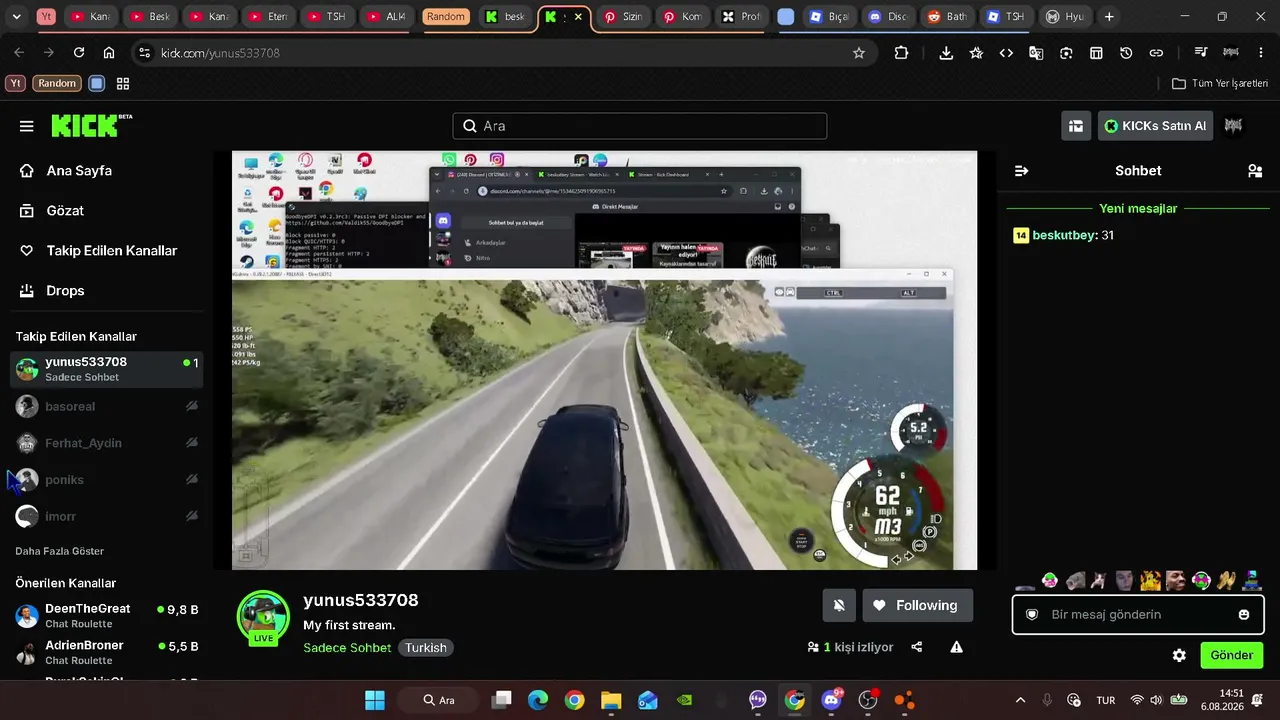
Task: Open the emoji picker in chat box
Action: tap(1244, 615)
